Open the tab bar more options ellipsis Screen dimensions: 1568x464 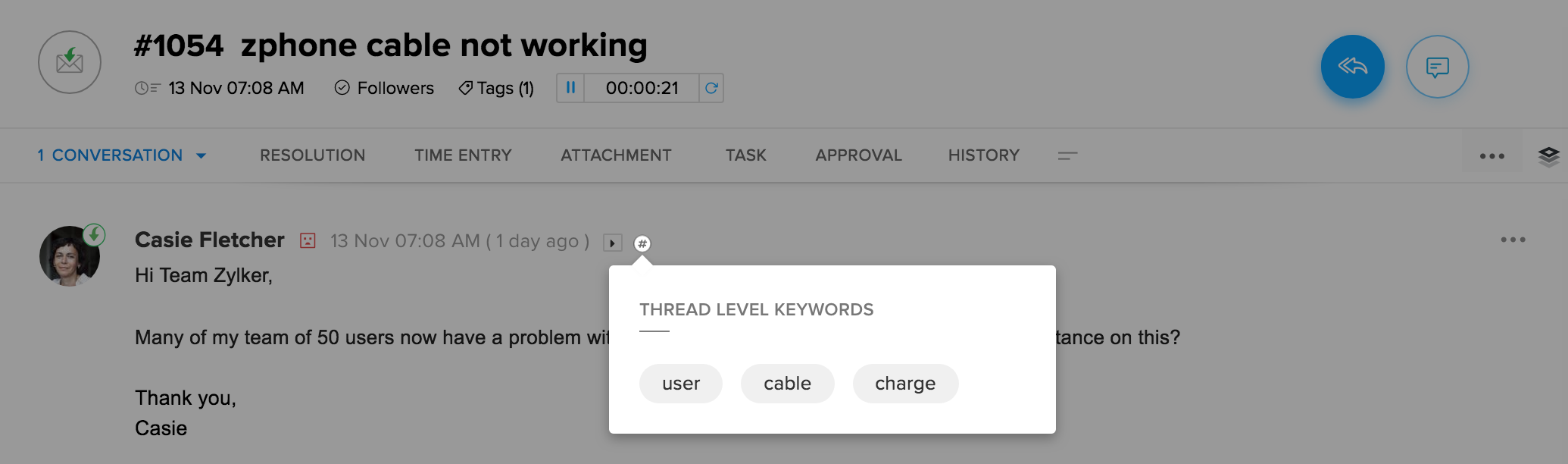point(1491,156)
